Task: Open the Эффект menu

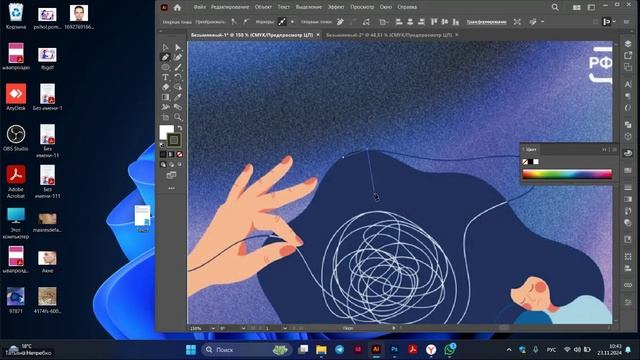Action: 336,7
